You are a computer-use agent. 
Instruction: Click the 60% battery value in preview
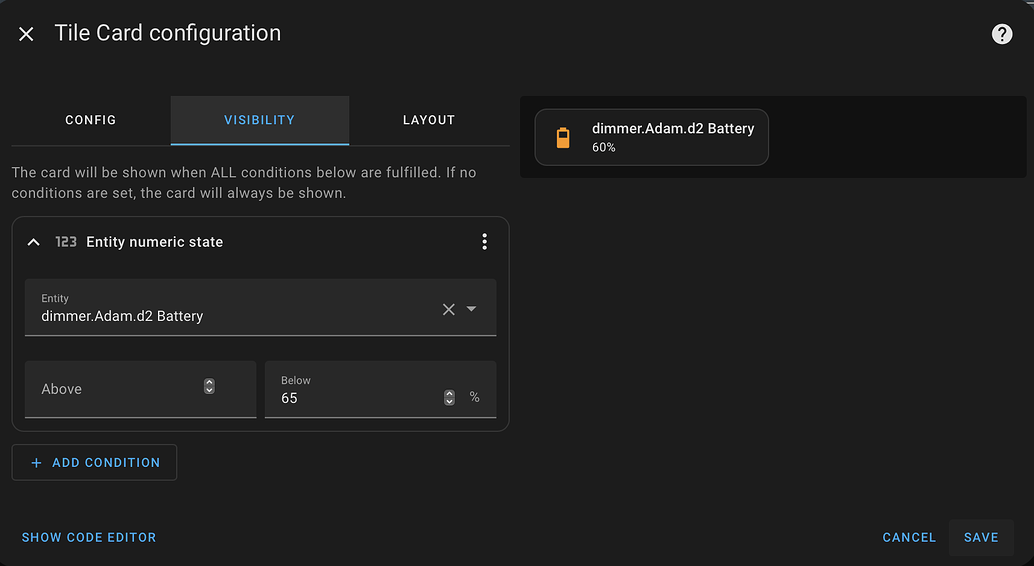tap(603, 148)
